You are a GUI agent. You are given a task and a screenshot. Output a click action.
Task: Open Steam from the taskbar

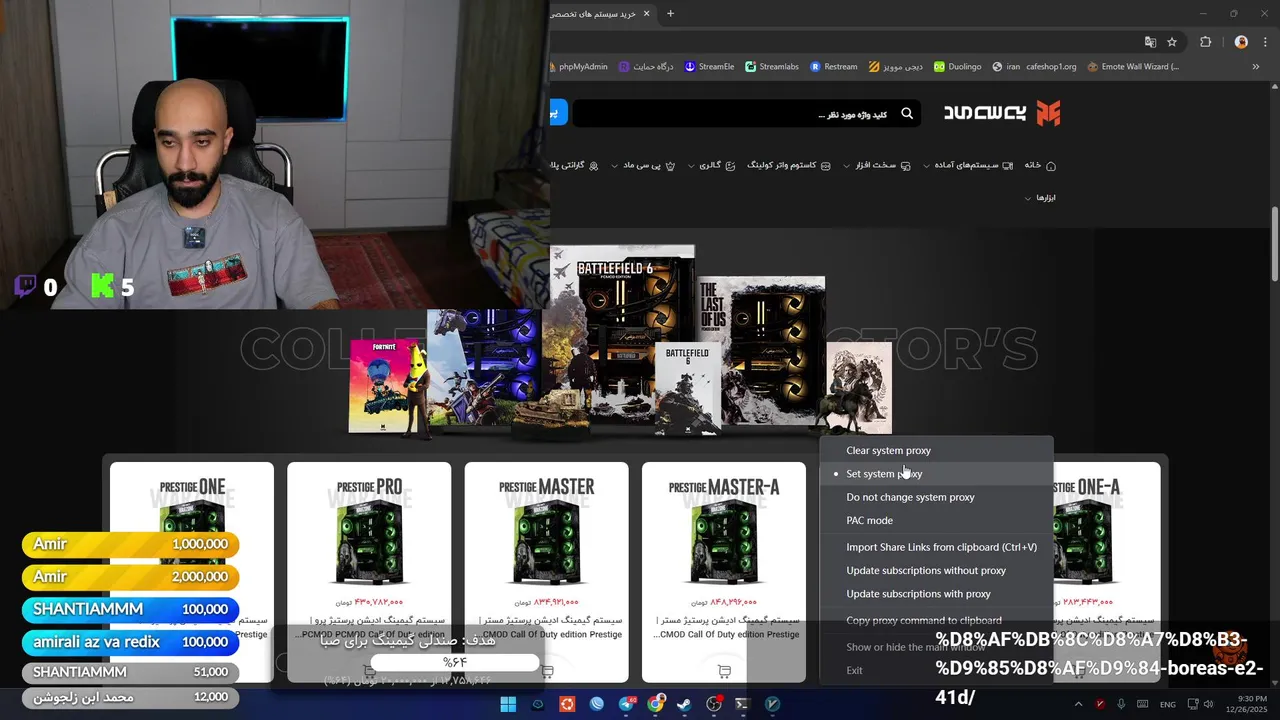coord(684,704)
